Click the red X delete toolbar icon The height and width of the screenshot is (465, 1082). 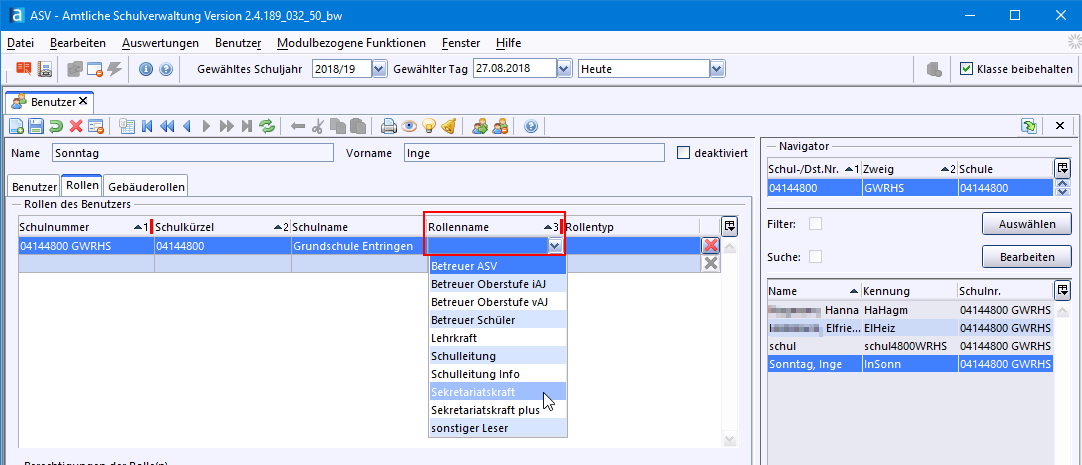point(76,126)
